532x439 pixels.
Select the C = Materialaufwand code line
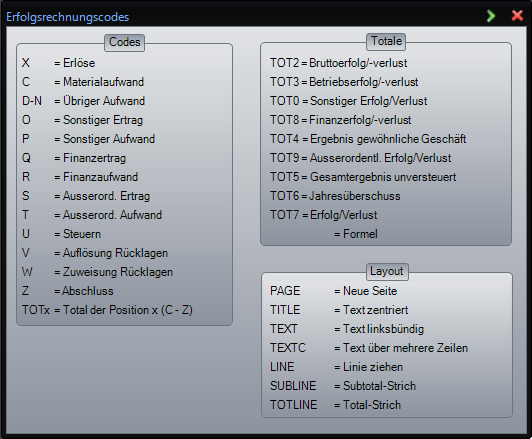[x=83, y=82]
